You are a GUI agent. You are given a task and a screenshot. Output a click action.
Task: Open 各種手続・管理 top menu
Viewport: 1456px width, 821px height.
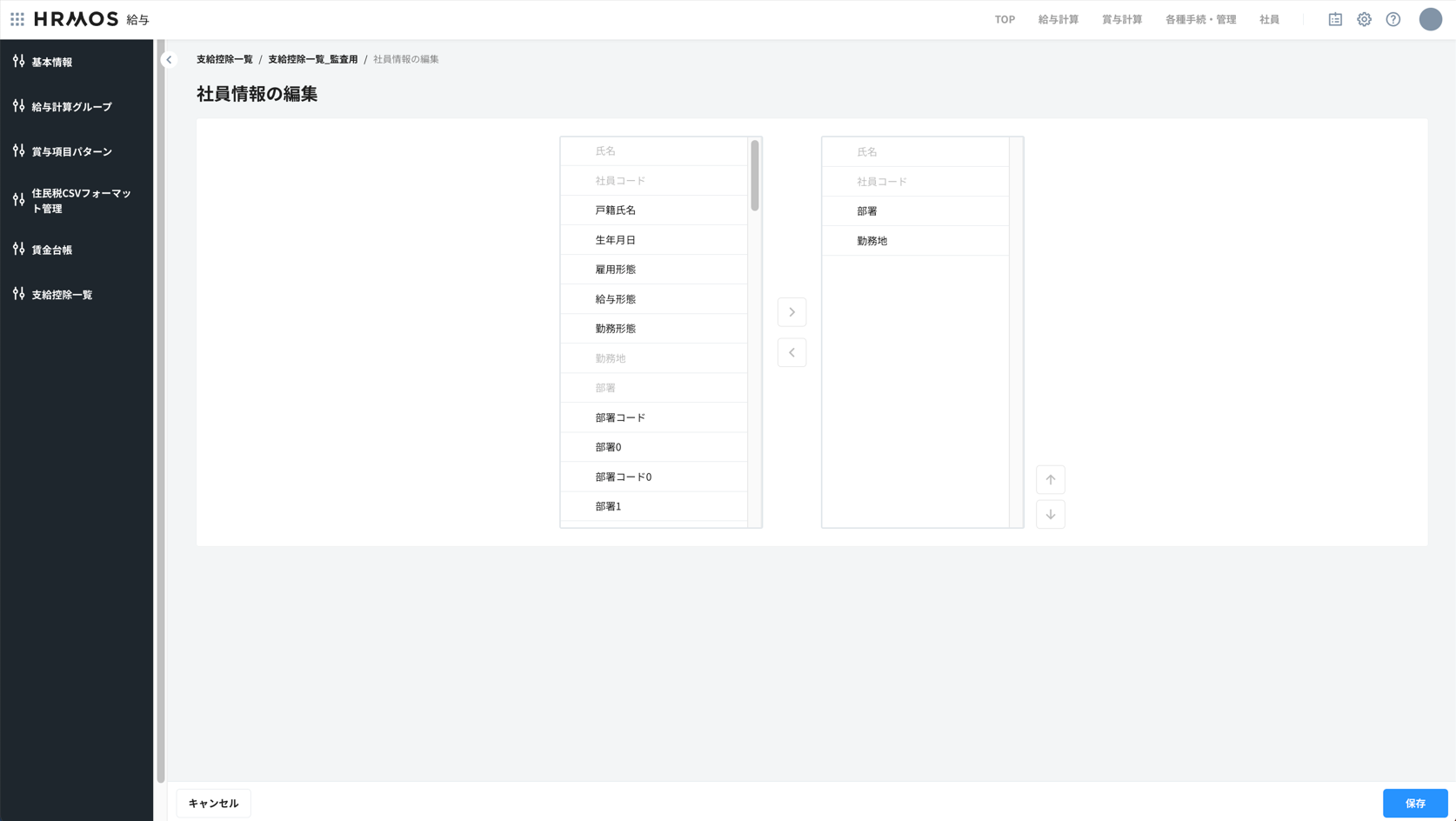[1200, 19]
